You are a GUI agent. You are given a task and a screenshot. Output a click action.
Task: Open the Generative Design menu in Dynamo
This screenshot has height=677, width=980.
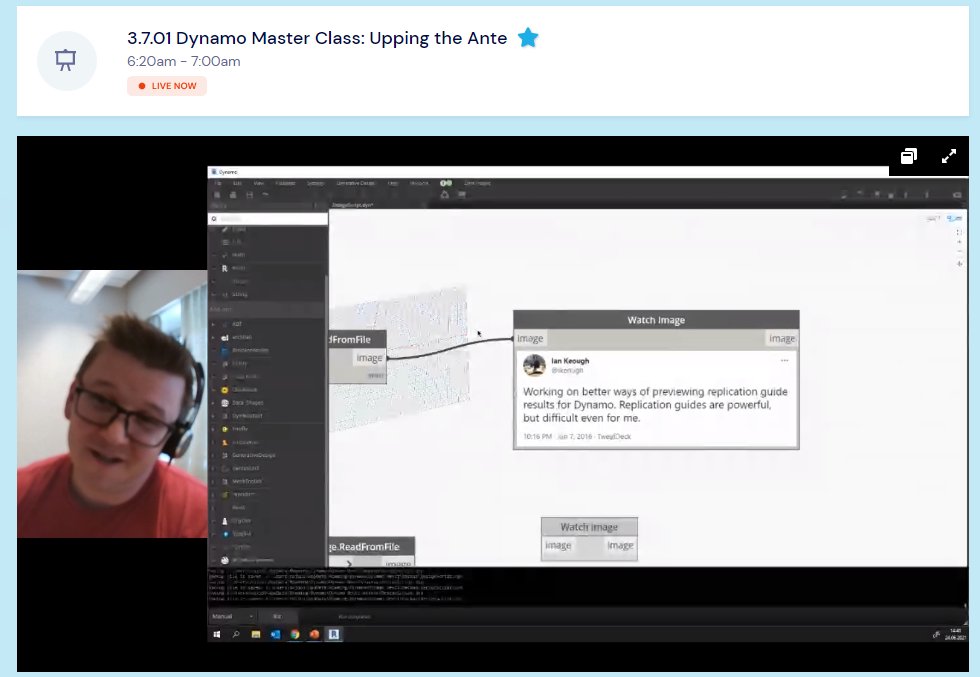click(x=356, y=183)
